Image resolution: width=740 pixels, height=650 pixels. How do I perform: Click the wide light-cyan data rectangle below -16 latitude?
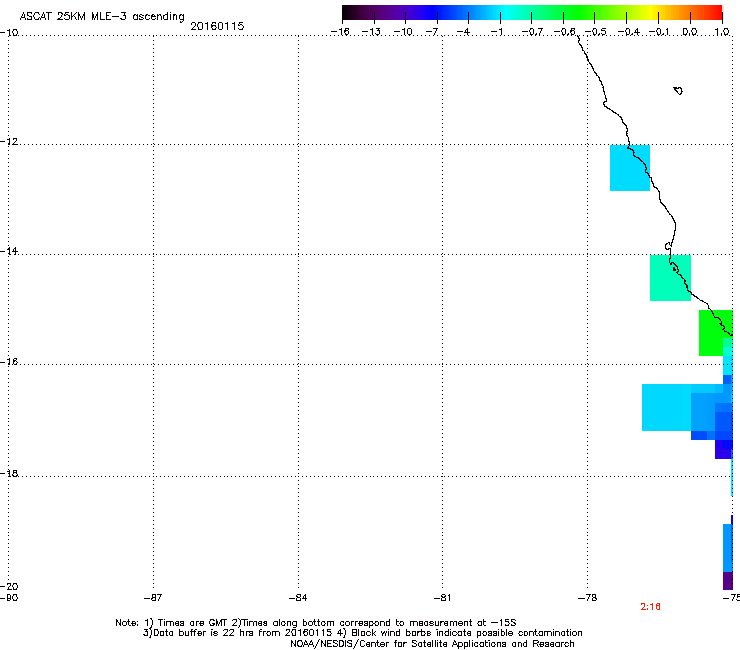pyautogui.click(x=666, y=407)
